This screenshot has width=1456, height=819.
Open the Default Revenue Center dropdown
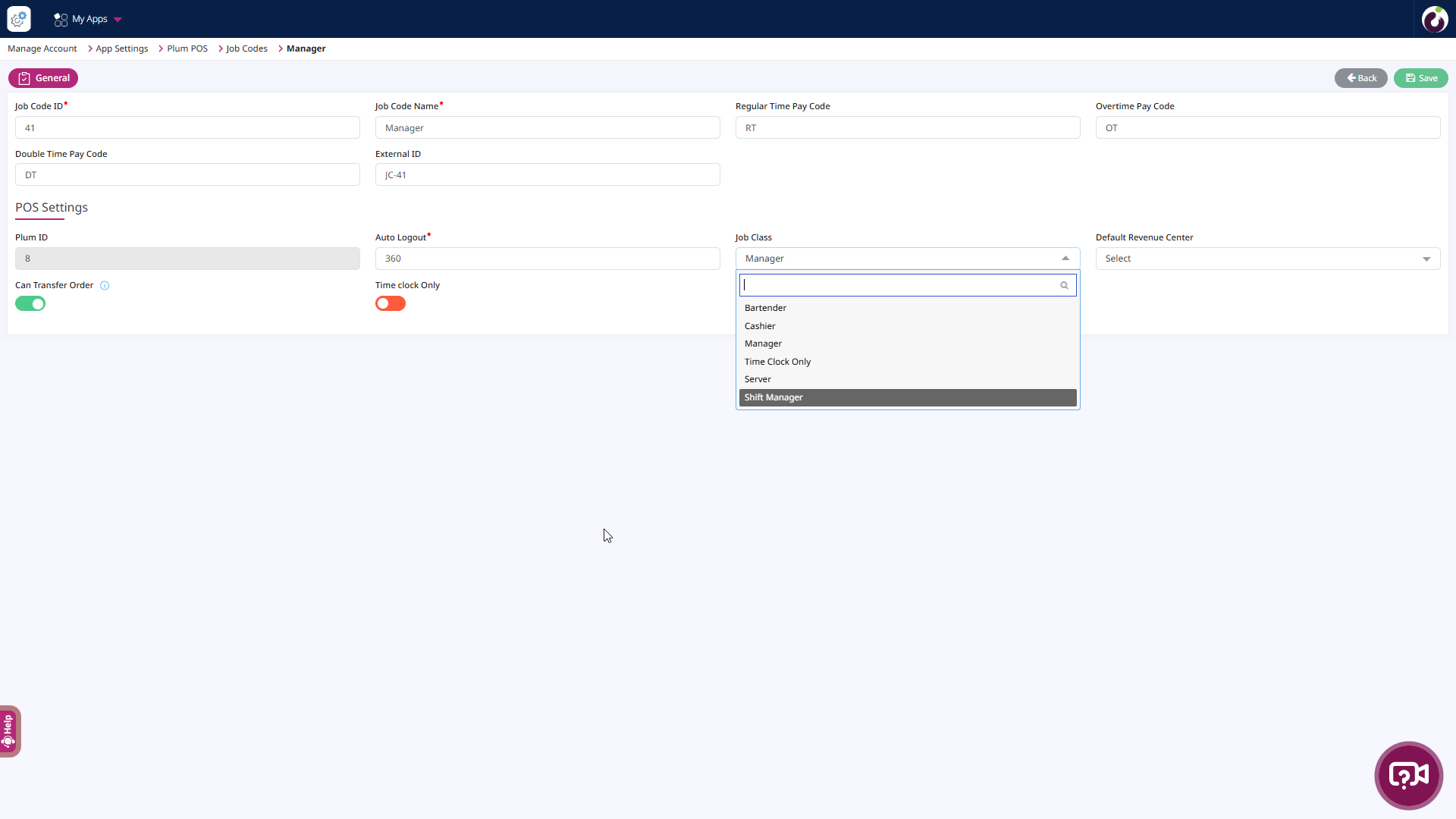tap(1267, 259)
